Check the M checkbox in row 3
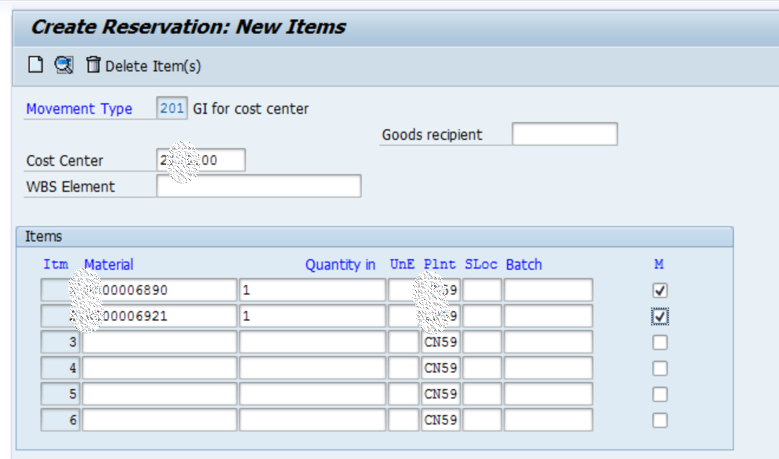This screenshot has height=459, width=779. pyautogui.click(x=660, y=342)
